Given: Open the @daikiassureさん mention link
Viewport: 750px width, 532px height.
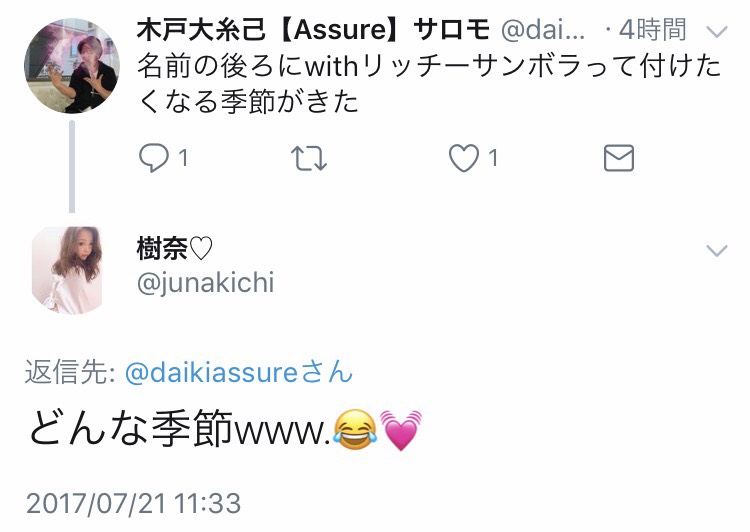Looking at the screenshot, I should (x=239, y=372).
